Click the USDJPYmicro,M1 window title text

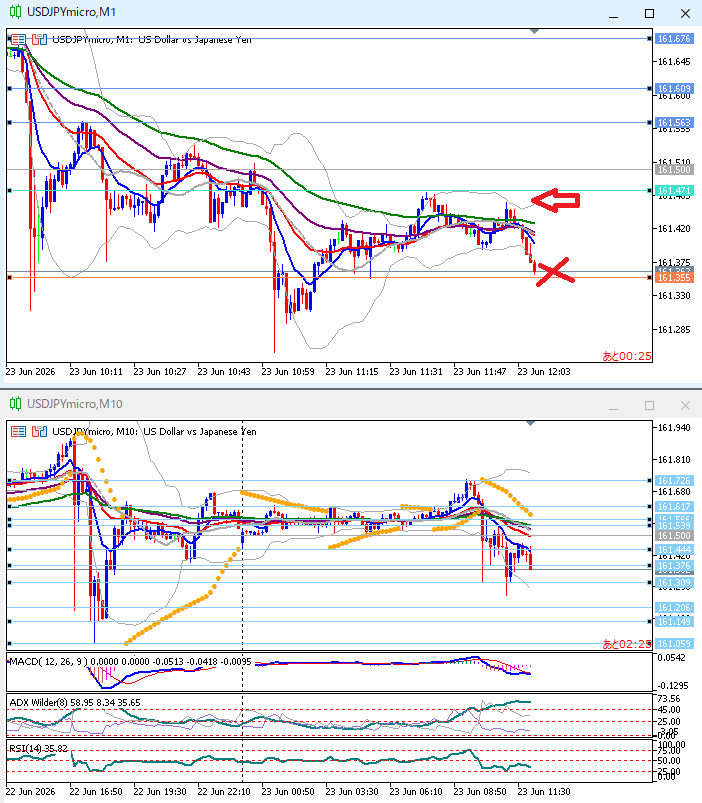click(x=71, y=12)
